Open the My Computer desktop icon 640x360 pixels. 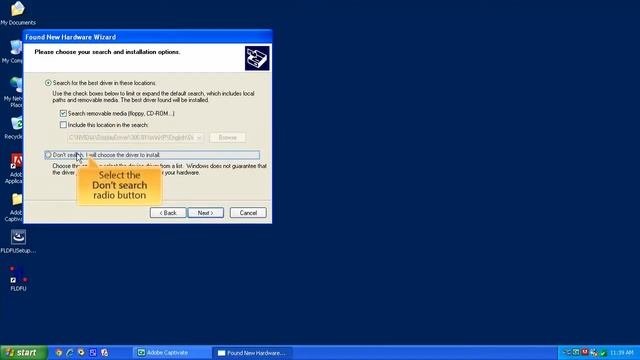16,48
